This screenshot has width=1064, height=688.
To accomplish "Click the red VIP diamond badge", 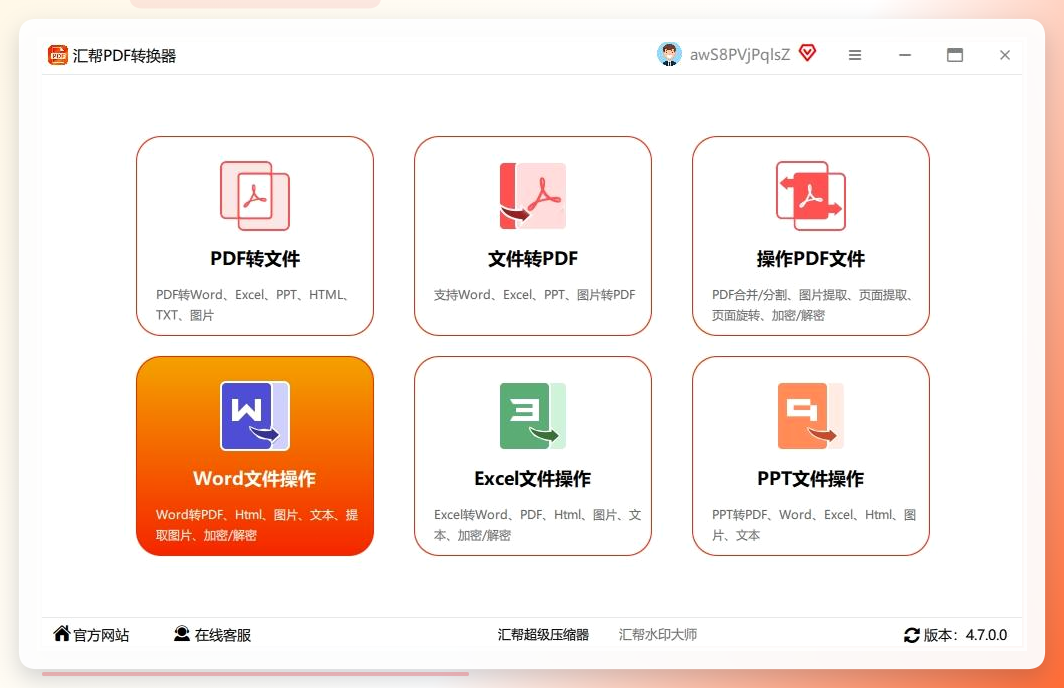I will point(808,53).
